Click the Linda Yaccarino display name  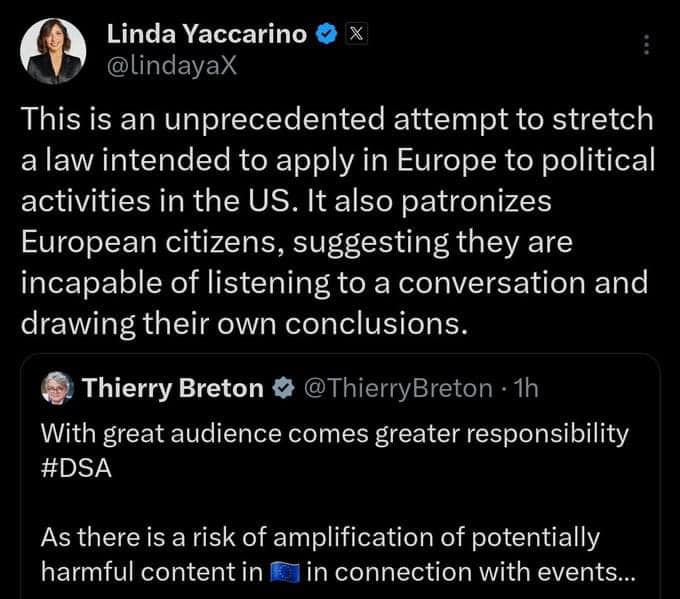[x=207, y=35]
